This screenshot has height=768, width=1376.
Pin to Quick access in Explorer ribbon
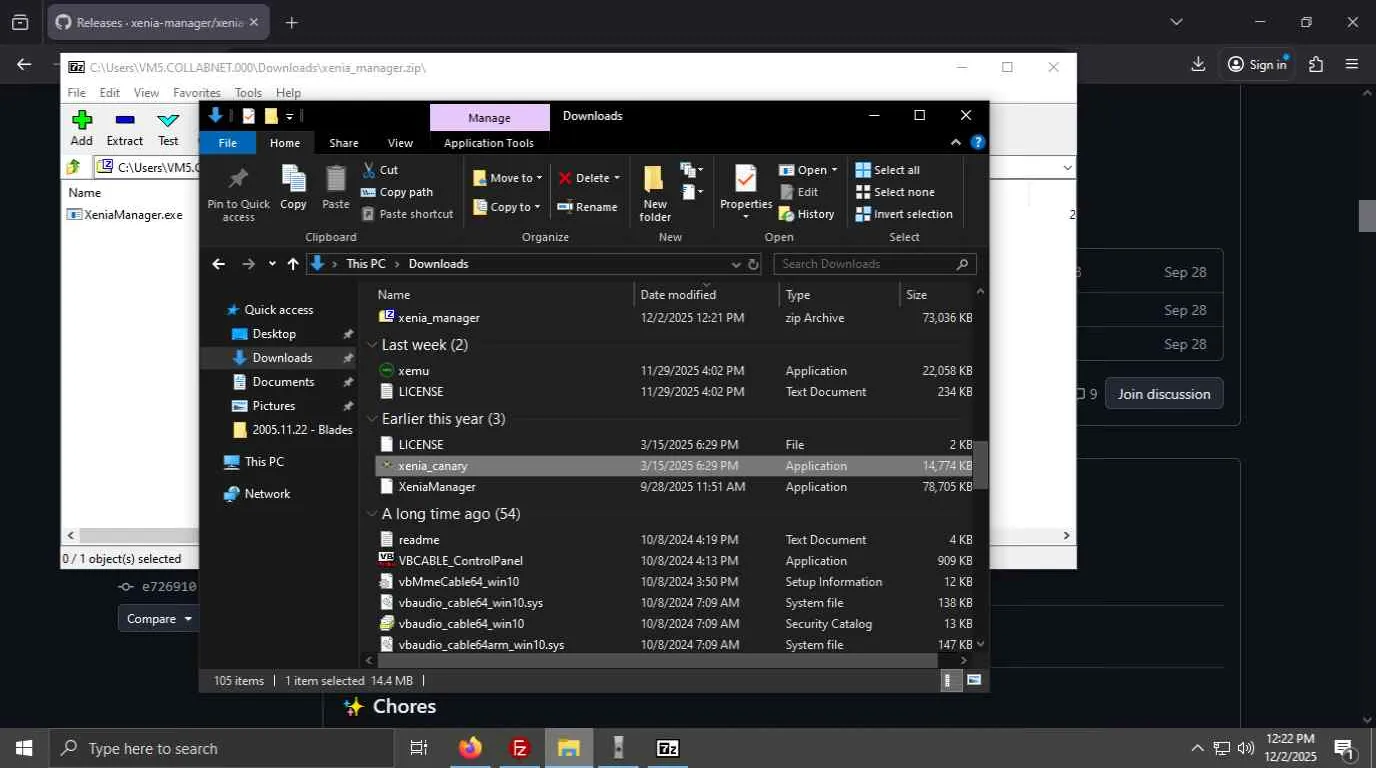pos(238,194)
